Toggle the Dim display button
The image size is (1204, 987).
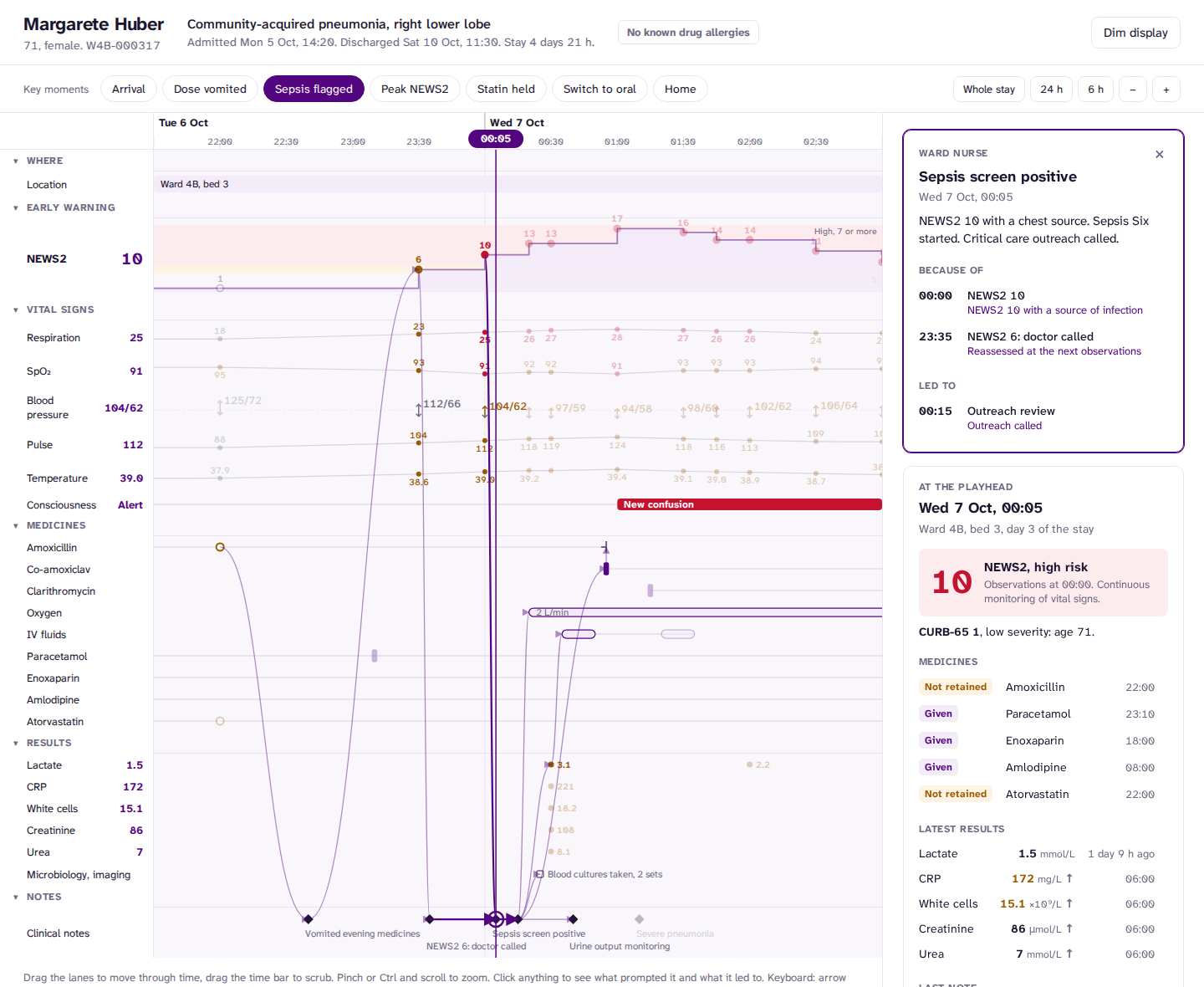coord(1135,33)
